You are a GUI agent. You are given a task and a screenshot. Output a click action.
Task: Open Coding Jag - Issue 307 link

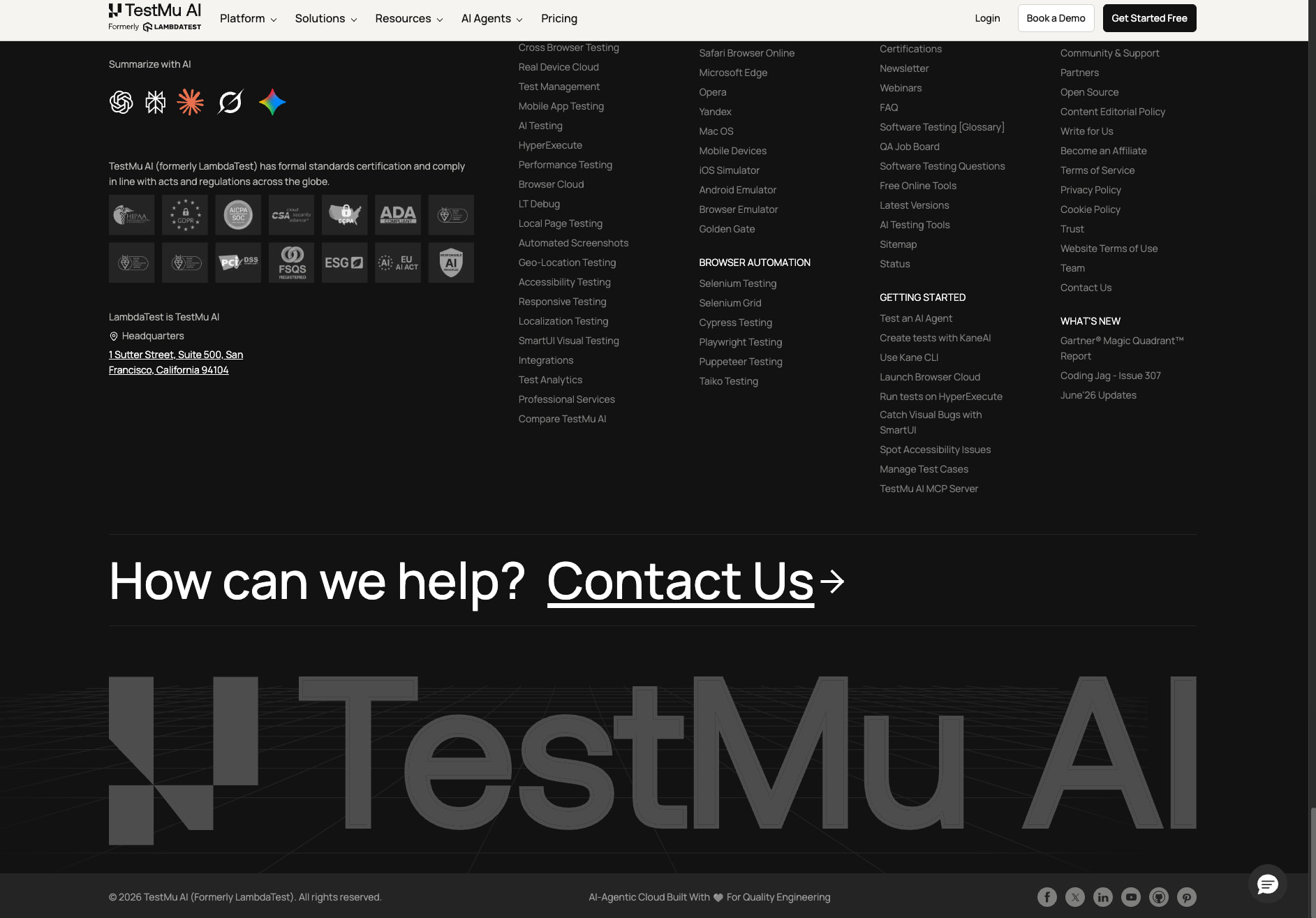click(1110, 376)
